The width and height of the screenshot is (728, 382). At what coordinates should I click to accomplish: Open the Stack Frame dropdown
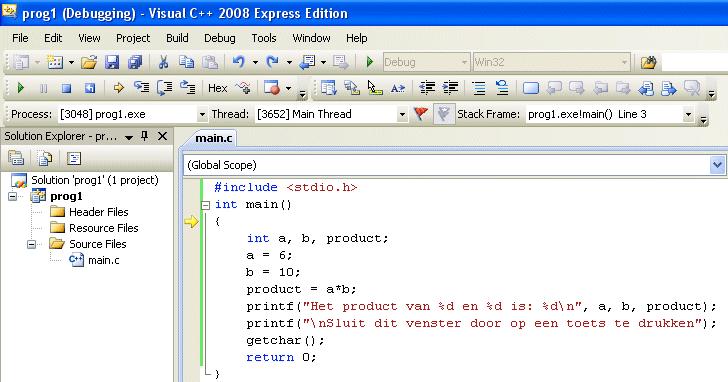tap(688, 114)
